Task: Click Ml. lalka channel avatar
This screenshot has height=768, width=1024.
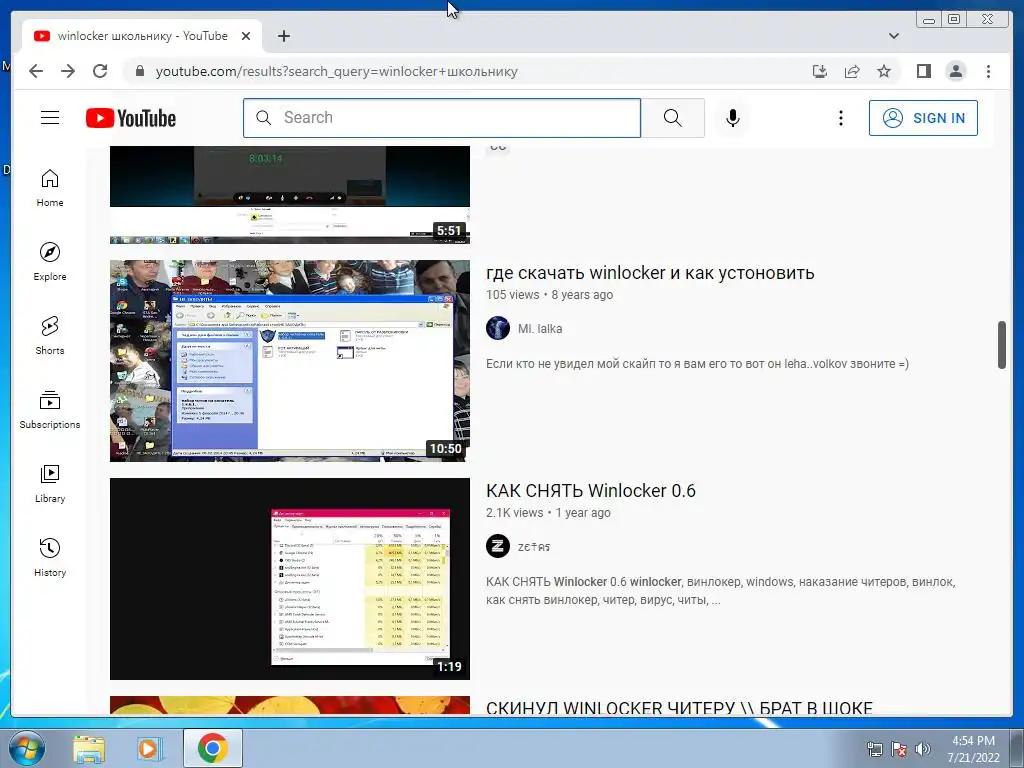Action: pyautogui.click(x=498, y=328)
